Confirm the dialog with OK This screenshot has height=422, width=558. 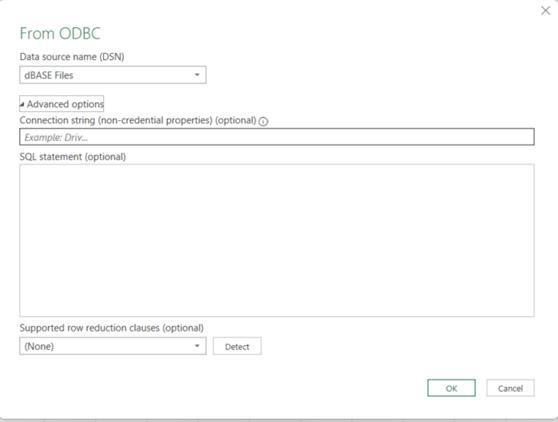451,388
